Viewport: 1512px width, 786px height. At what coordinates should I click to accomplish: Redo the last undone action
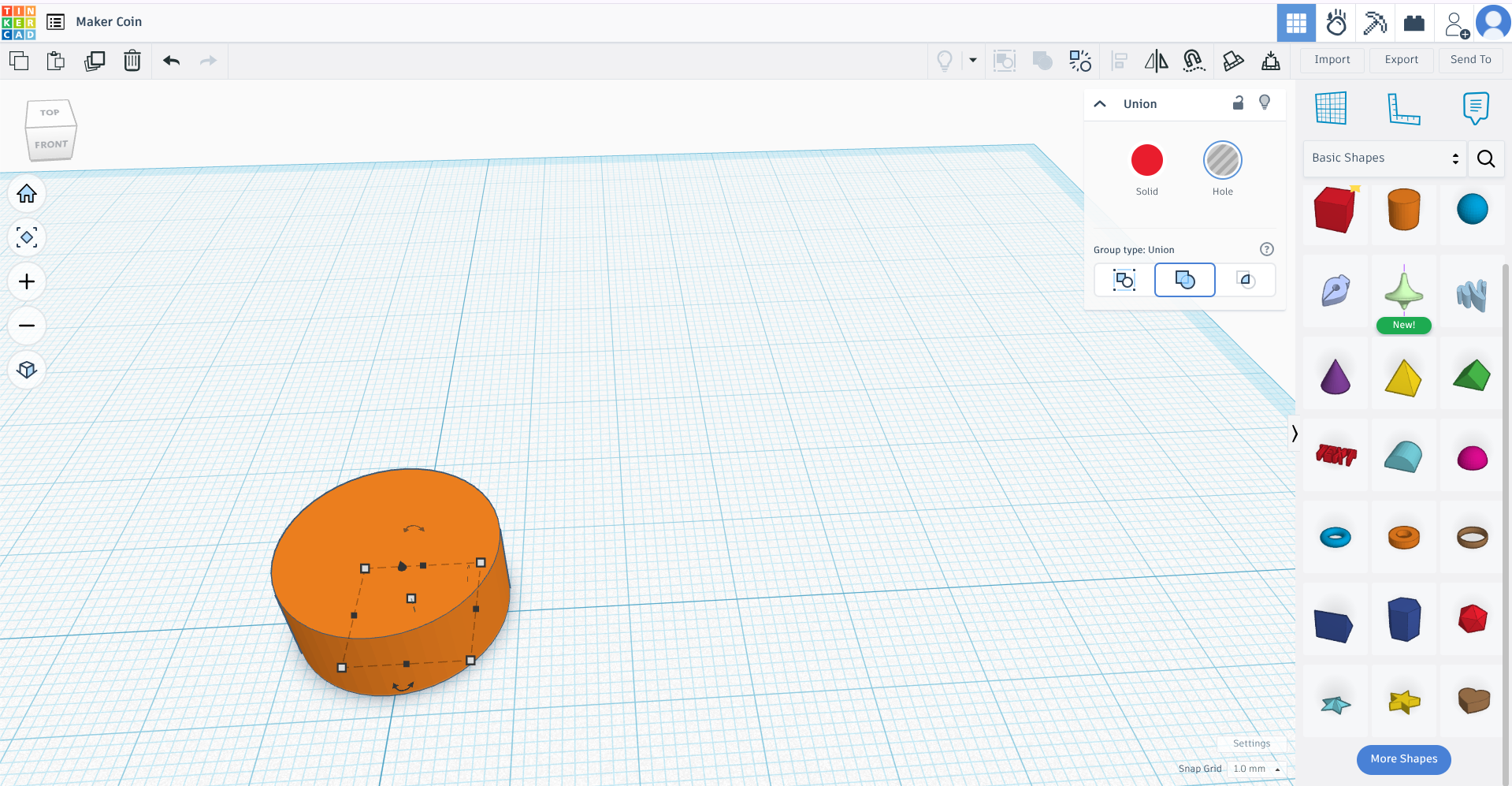tap(208, 61)
